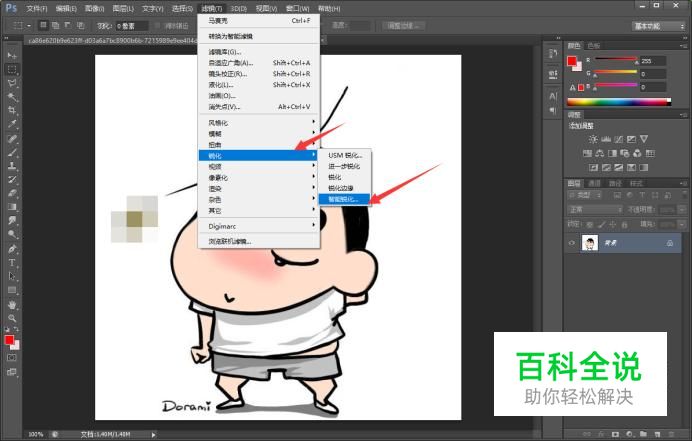This screenshot has height=441, width=692.
Task: Reset to default foreground/background colors
Action: click(8, 329)
